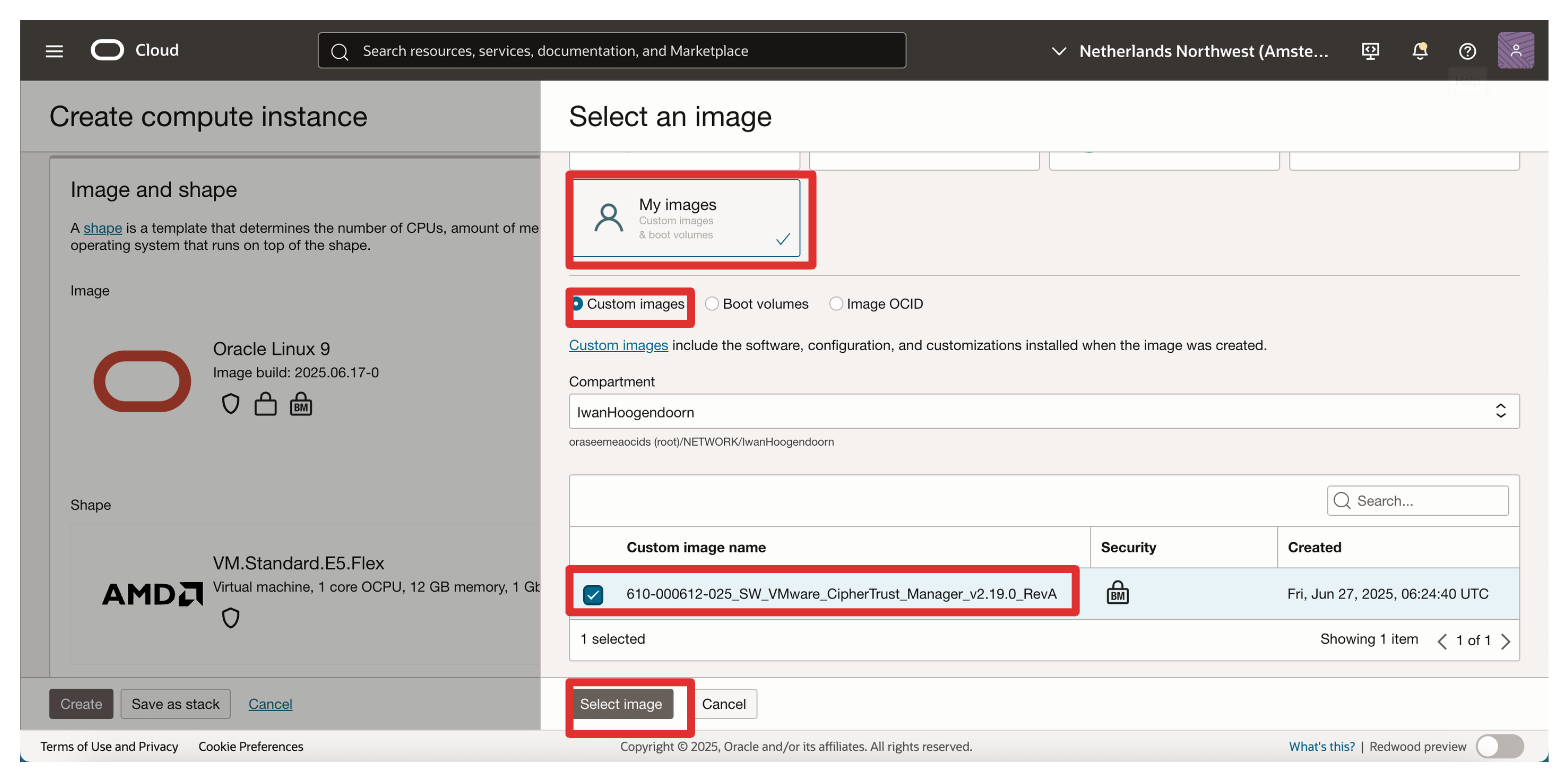Image resolution: width=1568 pixels, height=782 pixels.
Task: Select the Boot volumes radio option
Action: click(x=712, y=304)
